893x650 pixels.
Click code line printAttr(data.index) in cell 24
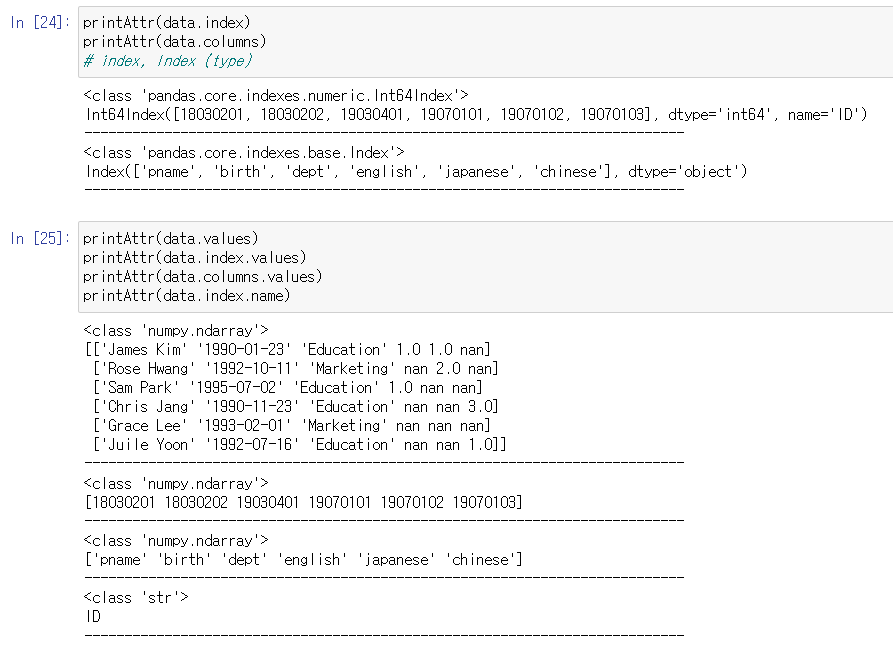point(166,23)
